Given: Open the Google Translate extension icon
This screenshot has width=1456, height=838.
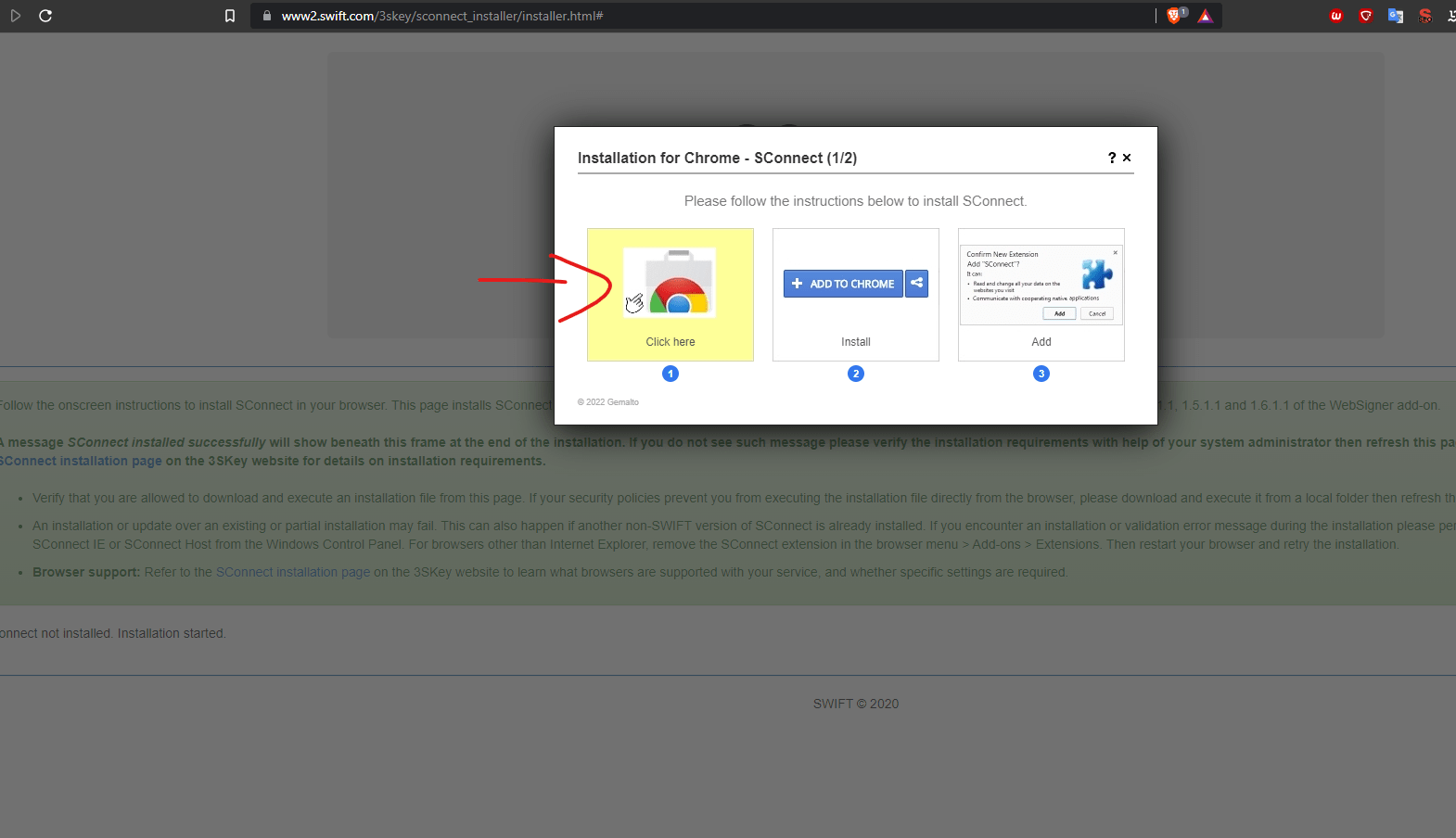Looking at the screenshot, I should pyautogui.click(x=1396, y=16).
